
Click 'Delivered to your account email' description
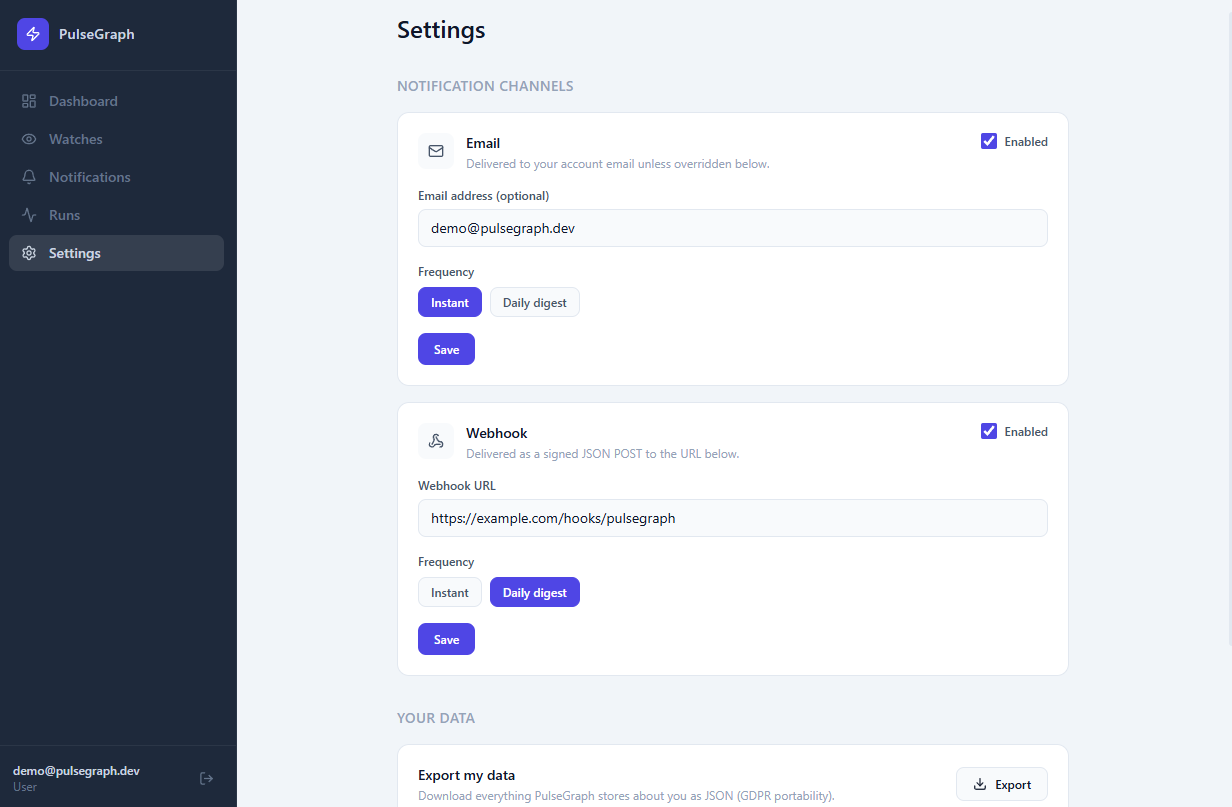(x=618, y=164)
